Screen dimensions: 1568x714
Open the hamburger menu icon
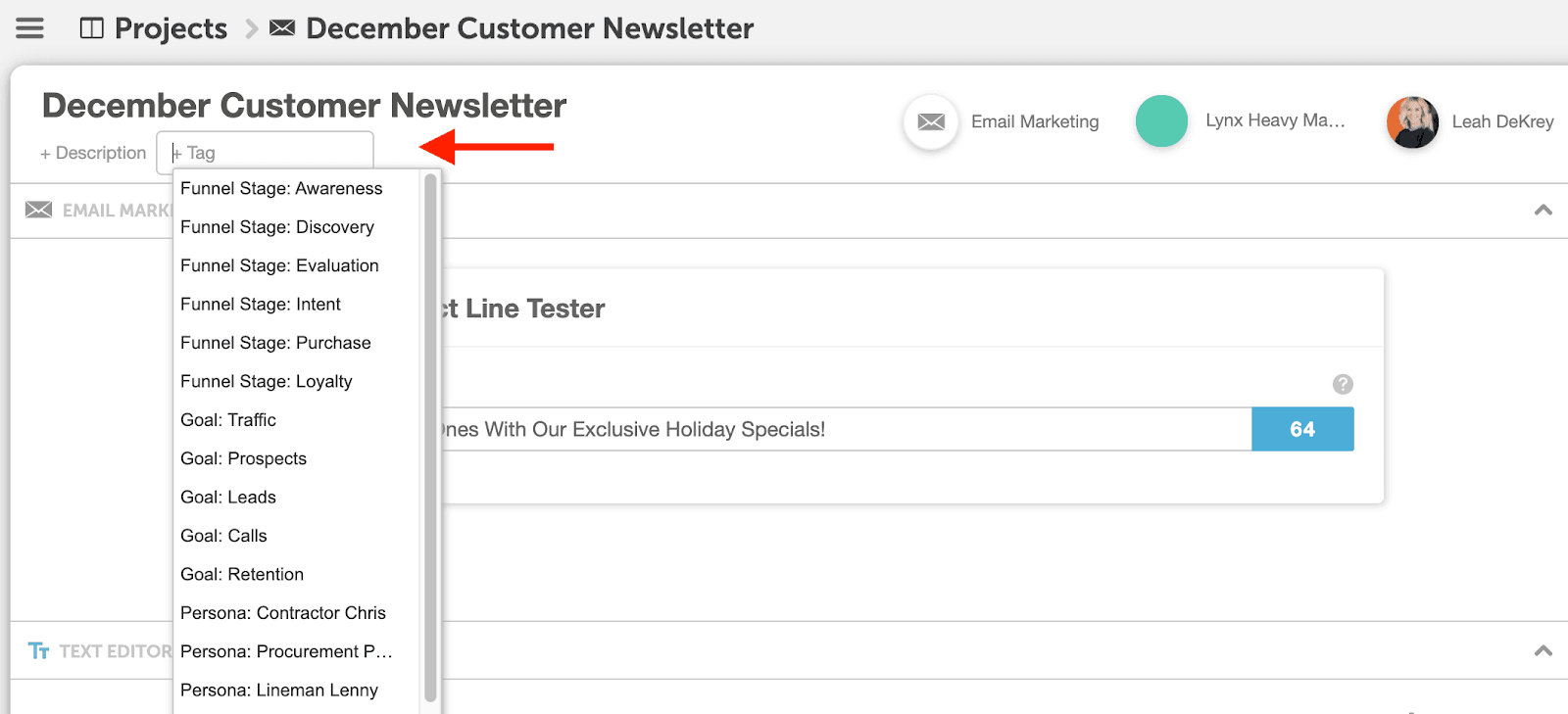[x=29, y=28]
